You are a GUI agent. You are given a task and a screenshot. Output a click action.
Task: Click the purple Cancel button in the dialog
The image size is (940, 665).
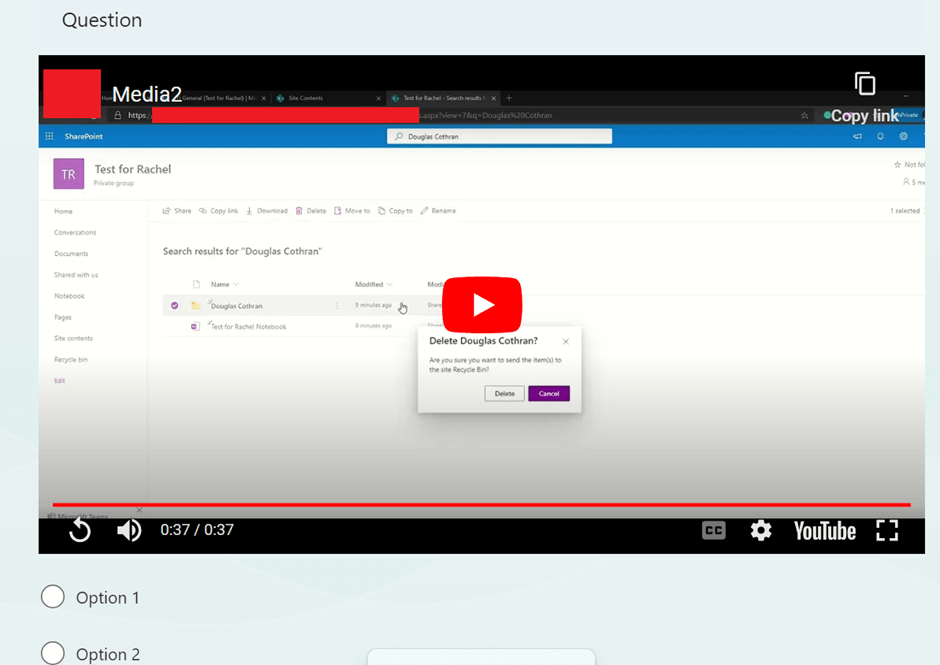pos(549,393)
